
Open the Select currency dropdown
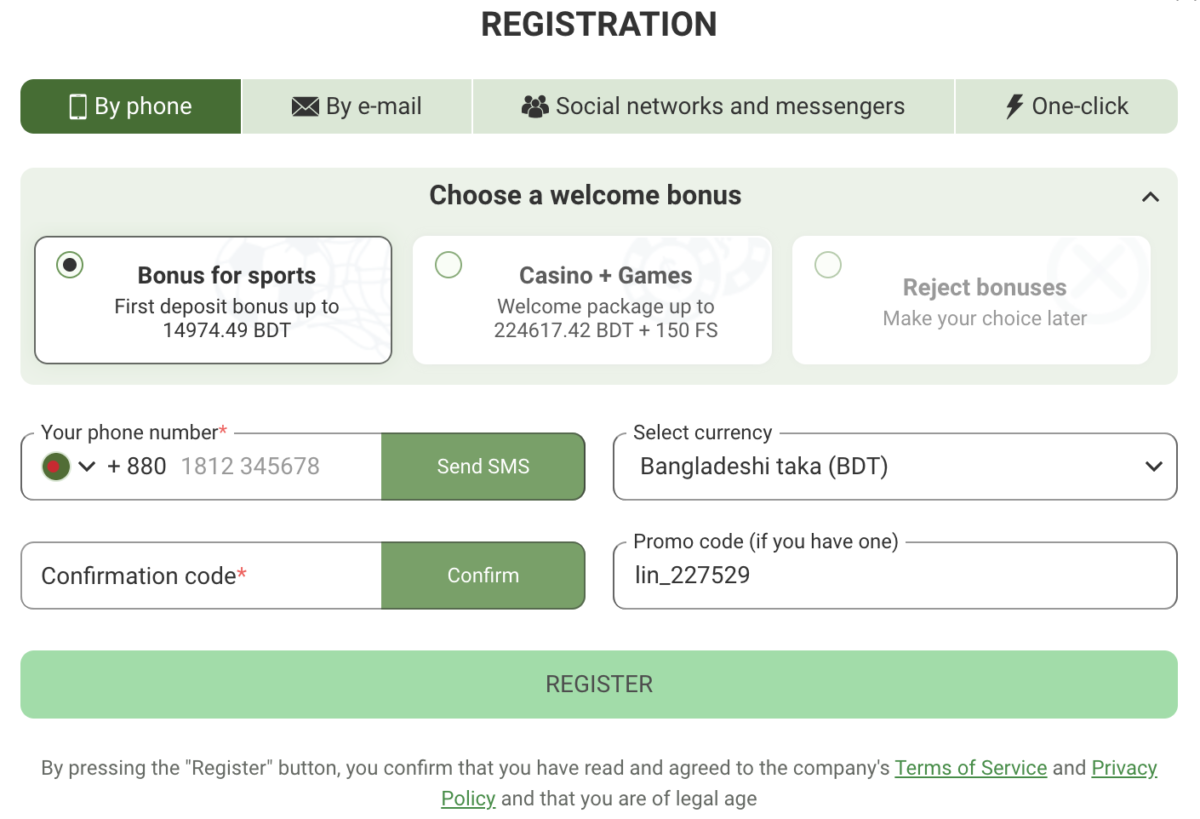tap(1152, 466)
